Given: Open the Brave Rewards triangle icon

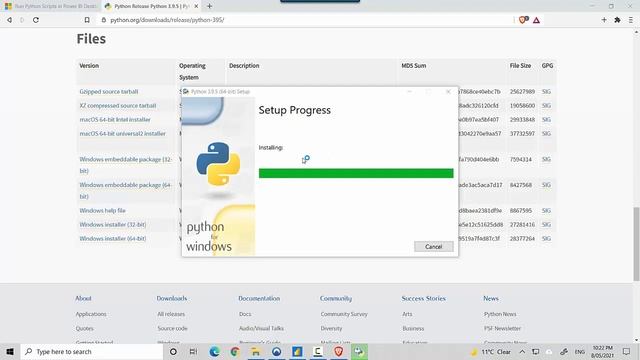Looking at the screenshot, I should (x=536, y=20).
